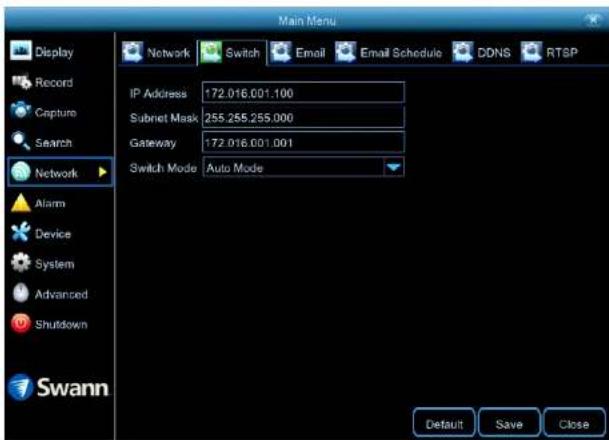The height and width of the screenshot is (440, 609).
Task: Click the Swann logo
Action: point(58,387)
